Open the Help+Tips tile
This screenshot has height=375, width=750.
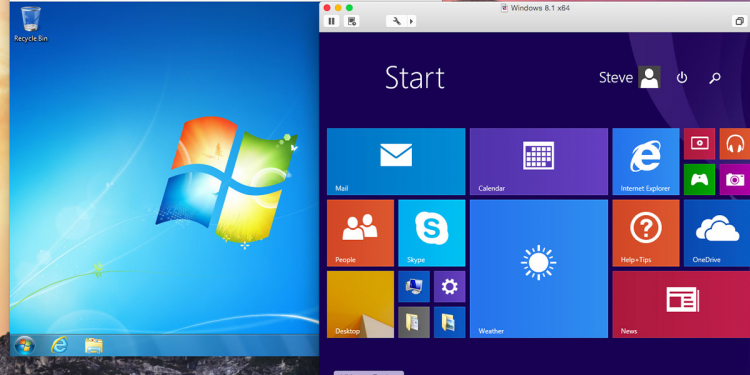(646, 233)
